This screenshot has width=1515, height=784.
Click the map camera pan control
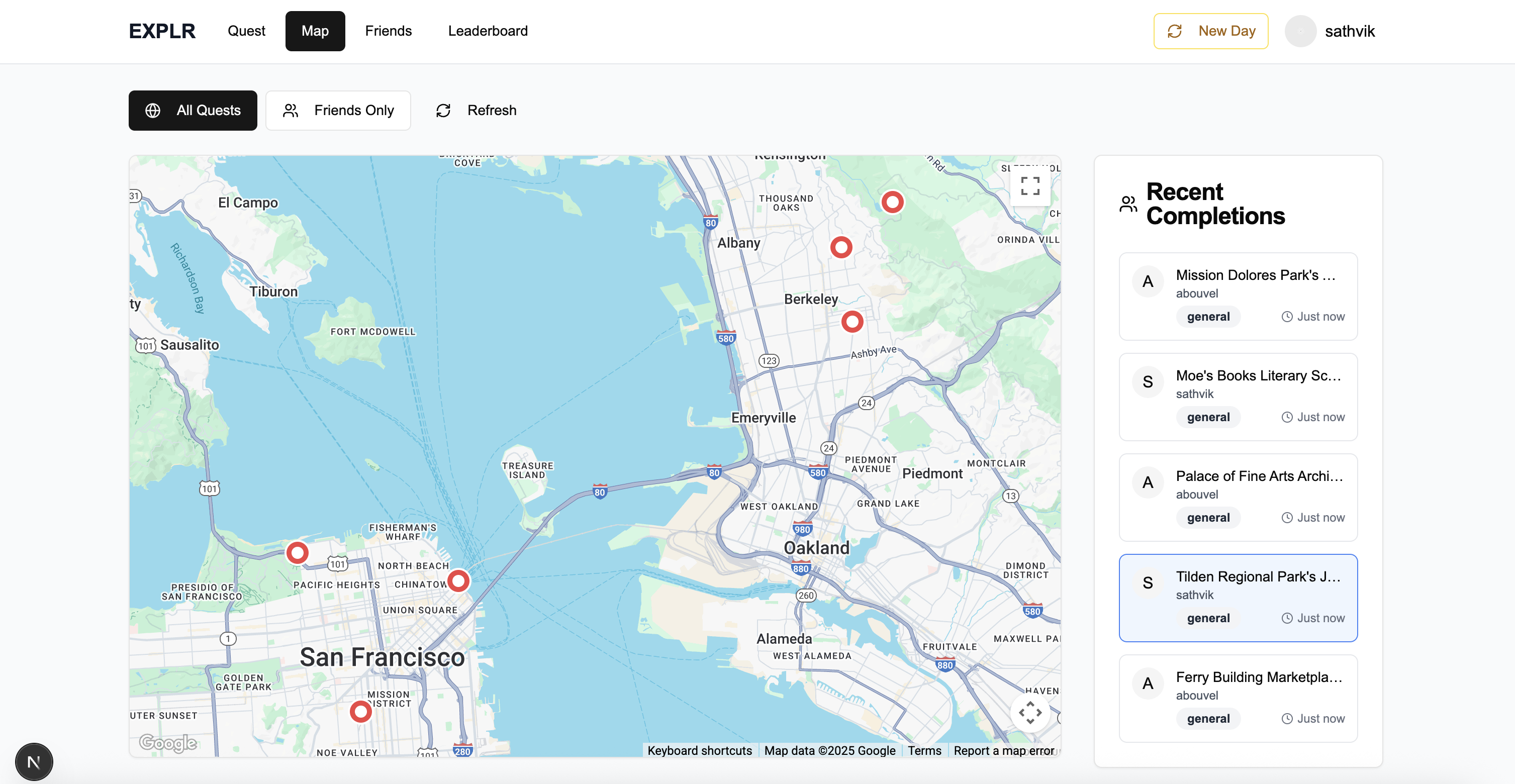pyautogui.click(x=1030, y=712)
